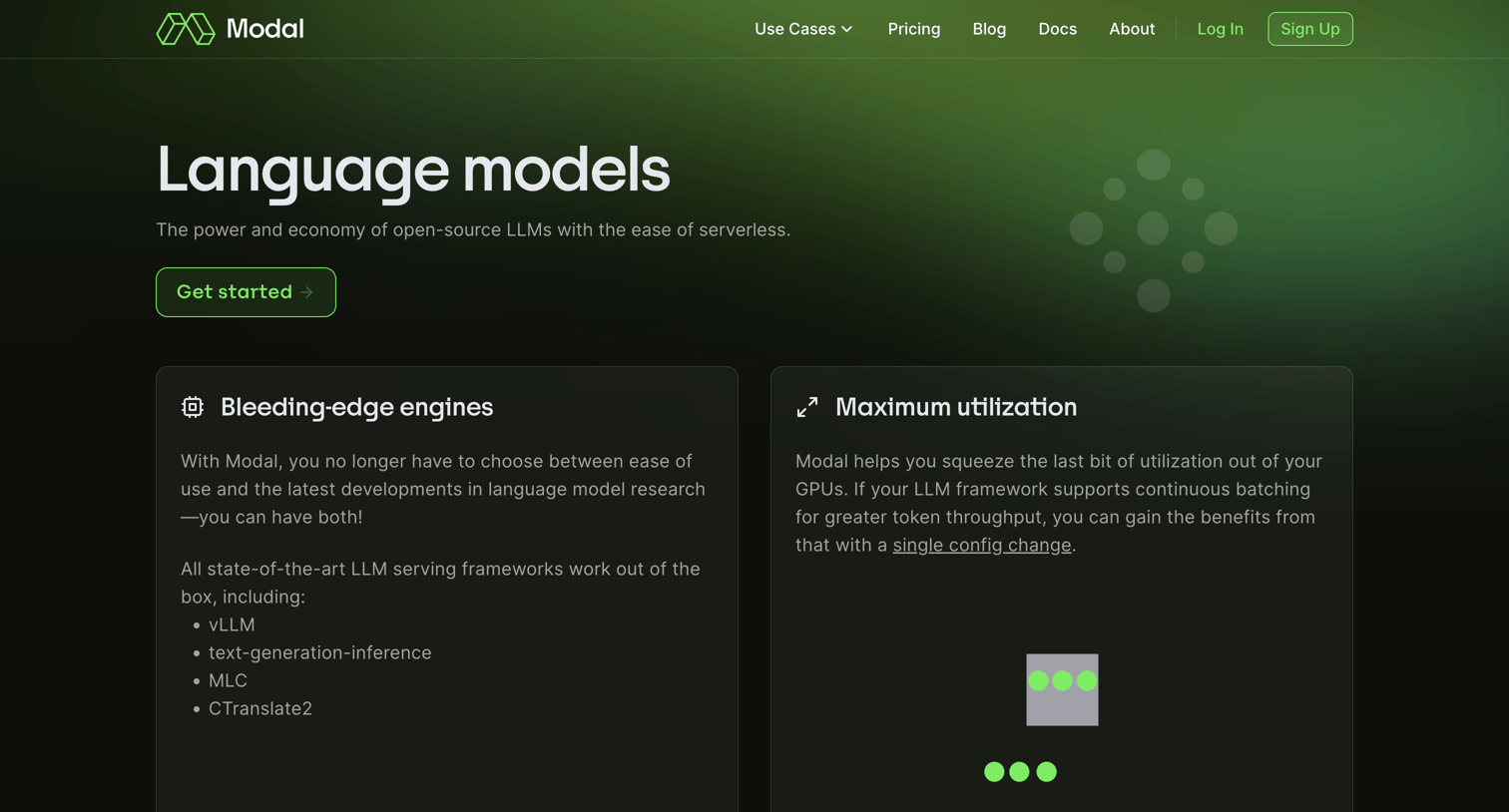Open the Docs link
The width and height of the screenshot is (1509, 812).
tap(1057, 29)
